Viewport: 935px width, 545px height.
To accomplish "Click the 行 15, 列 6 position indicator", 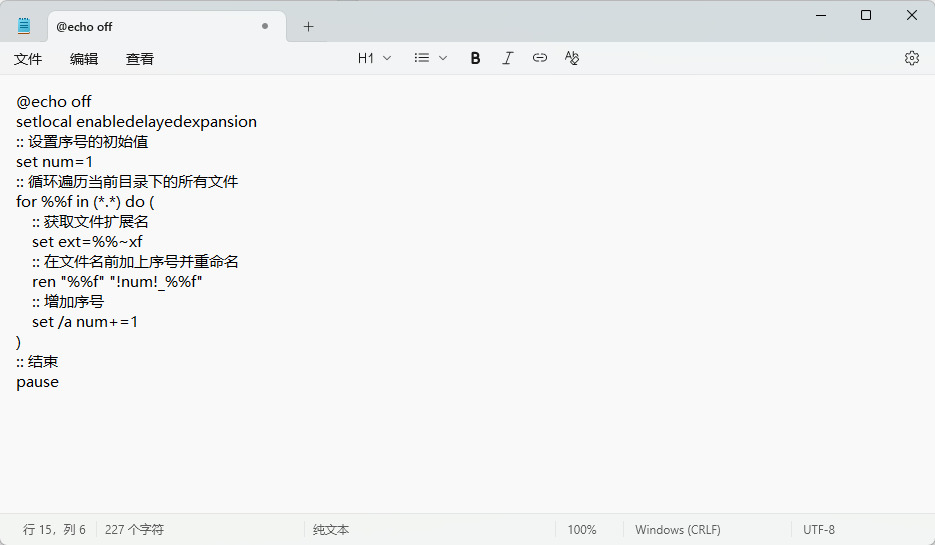I will tap(54, 530).
